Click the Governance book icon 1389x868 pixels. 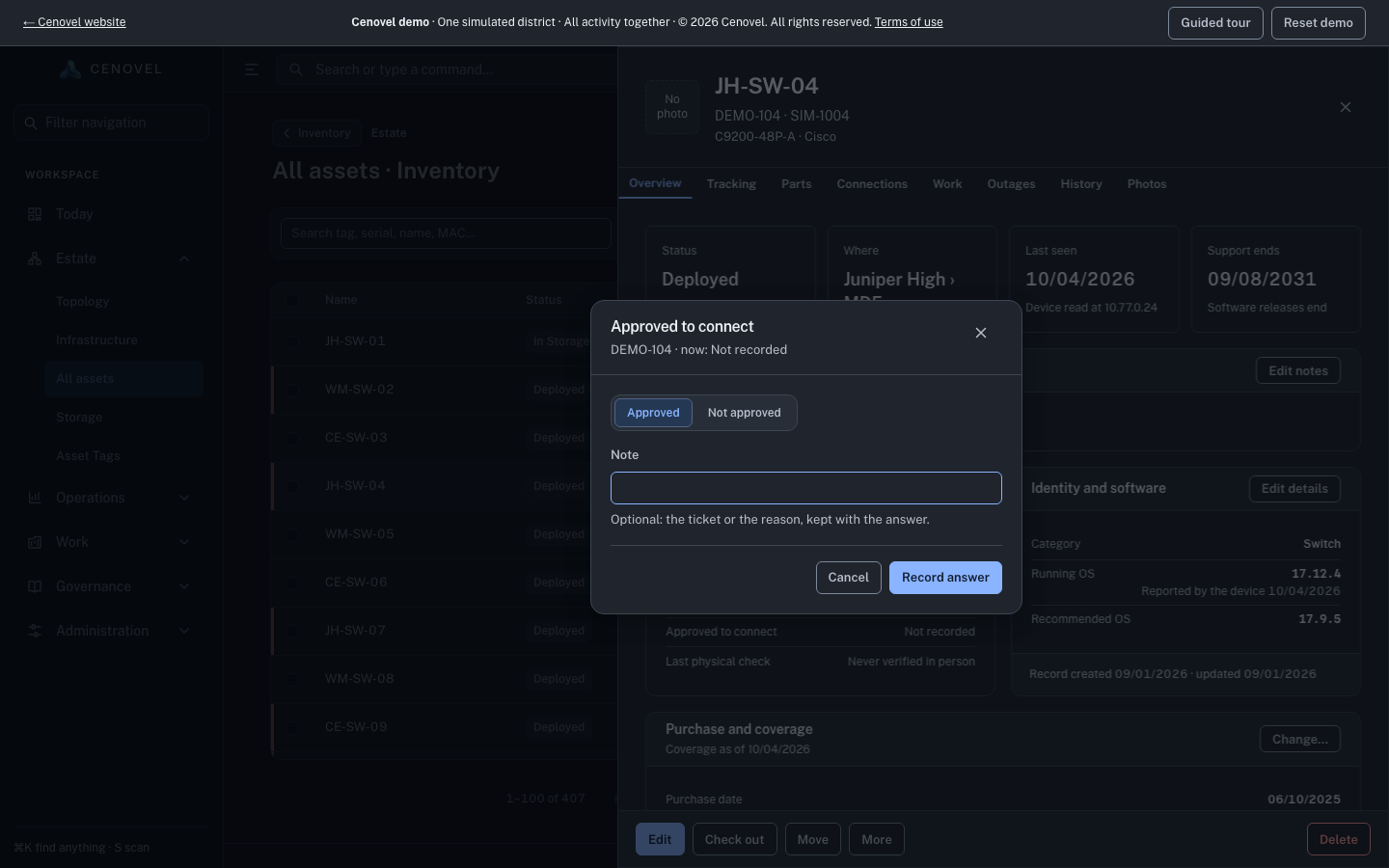(x=35, y=586)
